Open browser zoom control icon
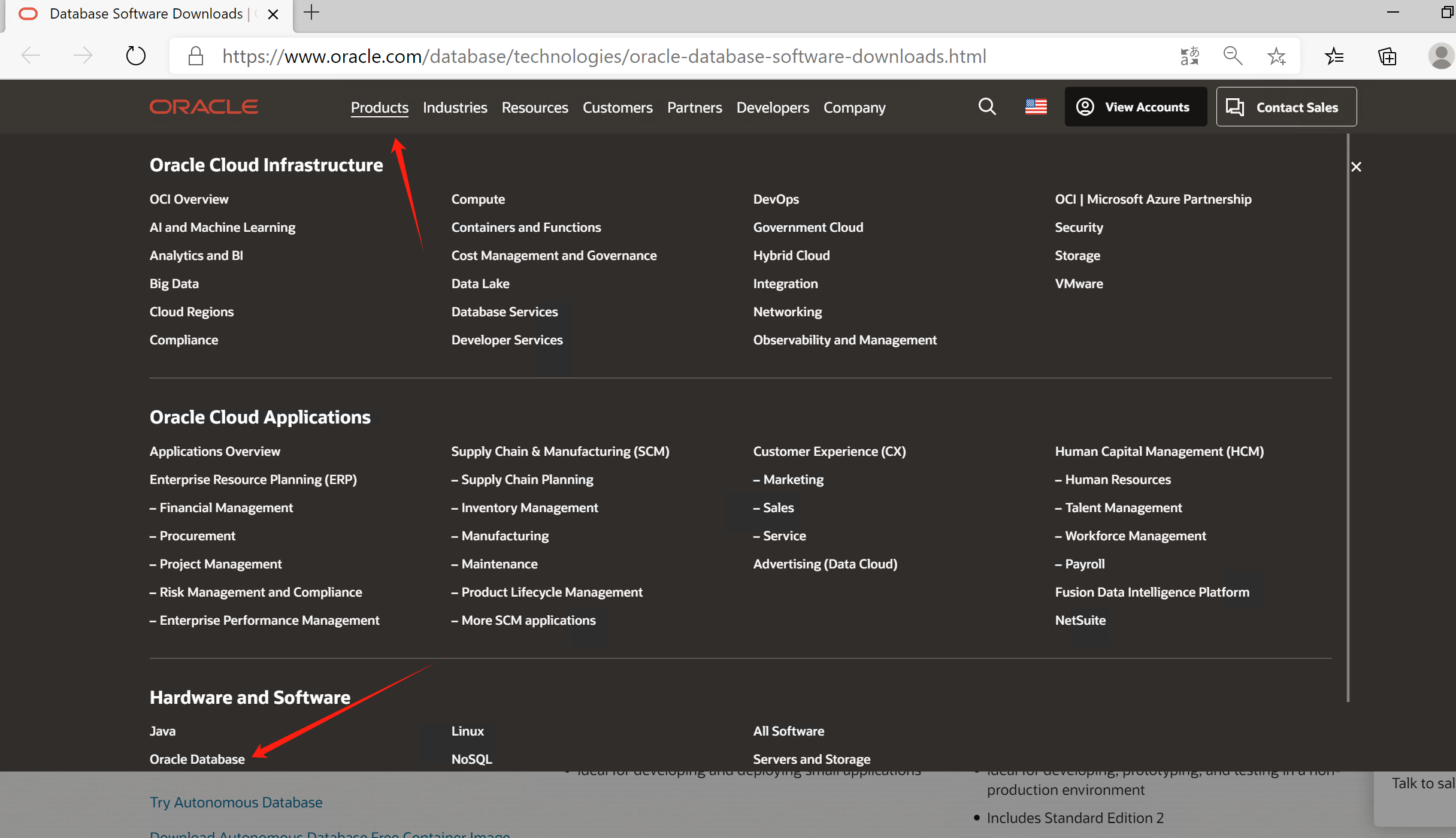 click(1233, 56)
